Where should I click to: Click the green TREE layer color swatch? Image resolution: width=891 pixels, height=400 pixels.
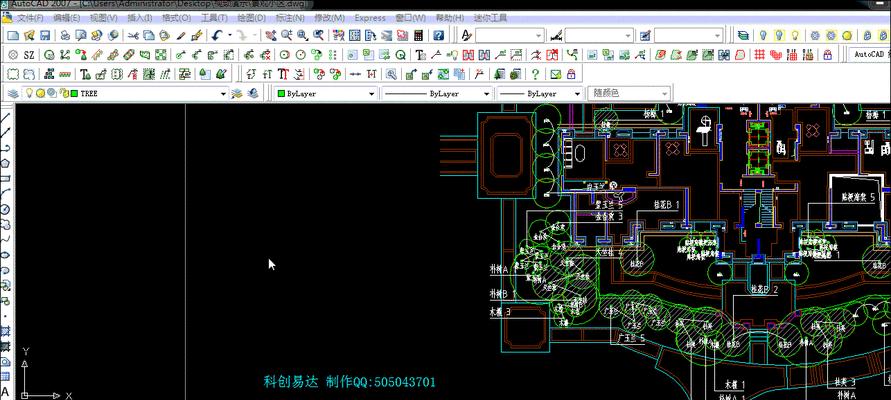click(x=74, y=93)
